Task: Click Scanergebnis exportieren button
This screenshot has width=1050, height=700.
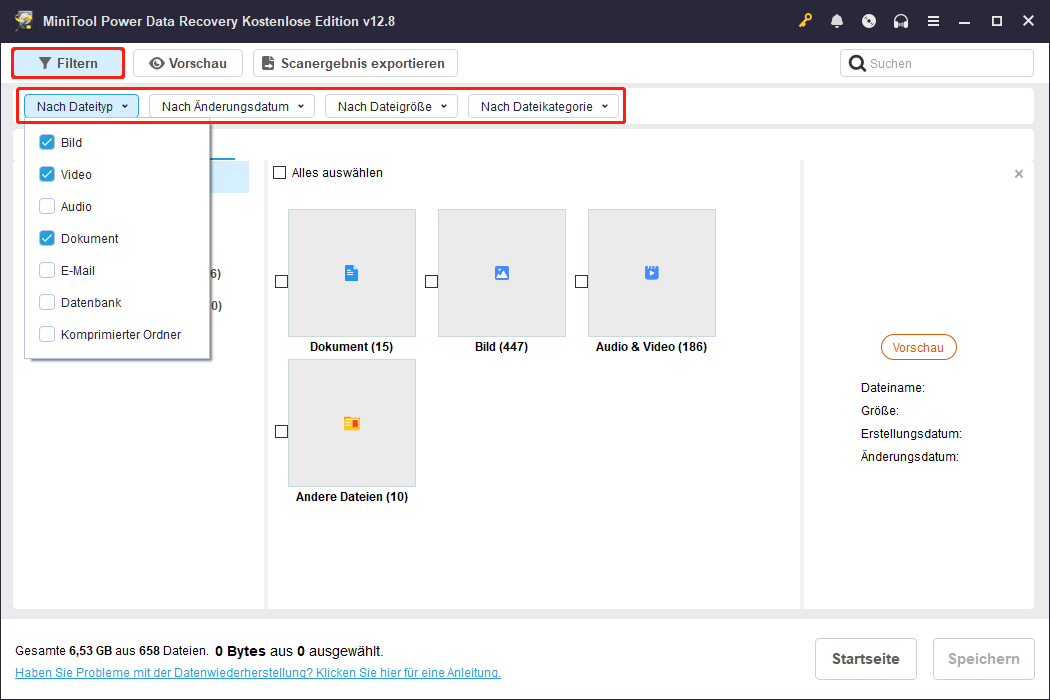Action: tap(355, 63)
